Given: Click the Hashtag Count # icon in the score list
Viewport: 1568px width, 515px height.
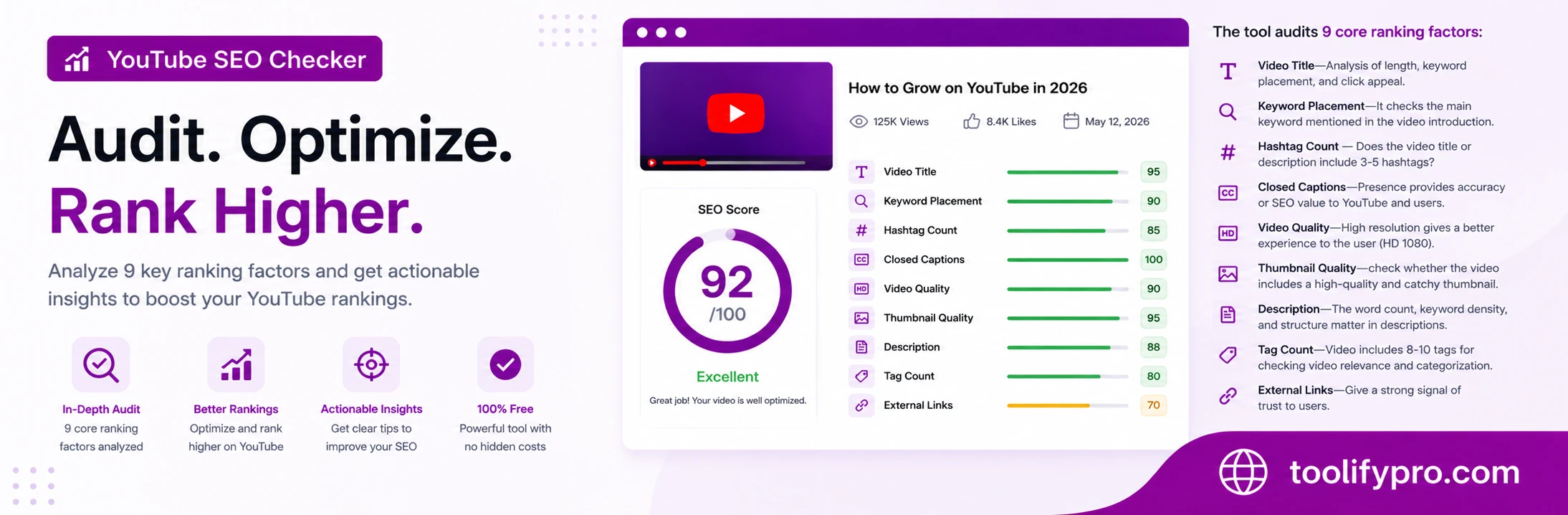Looking at the screenshot, I should (x=861, y=230).
